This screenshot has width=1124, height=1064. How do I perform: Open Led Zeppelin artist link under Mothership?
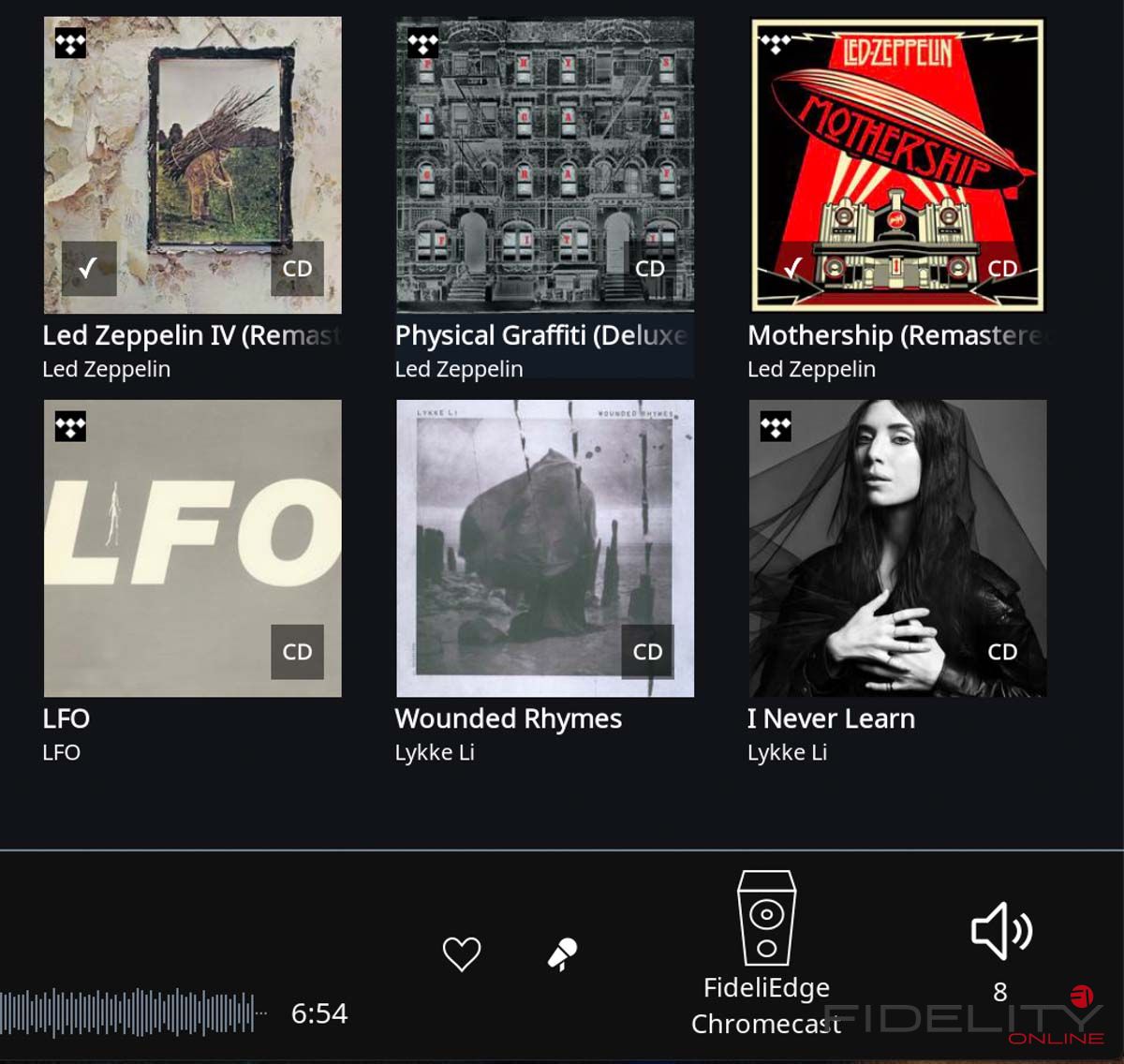pos(811,369)
